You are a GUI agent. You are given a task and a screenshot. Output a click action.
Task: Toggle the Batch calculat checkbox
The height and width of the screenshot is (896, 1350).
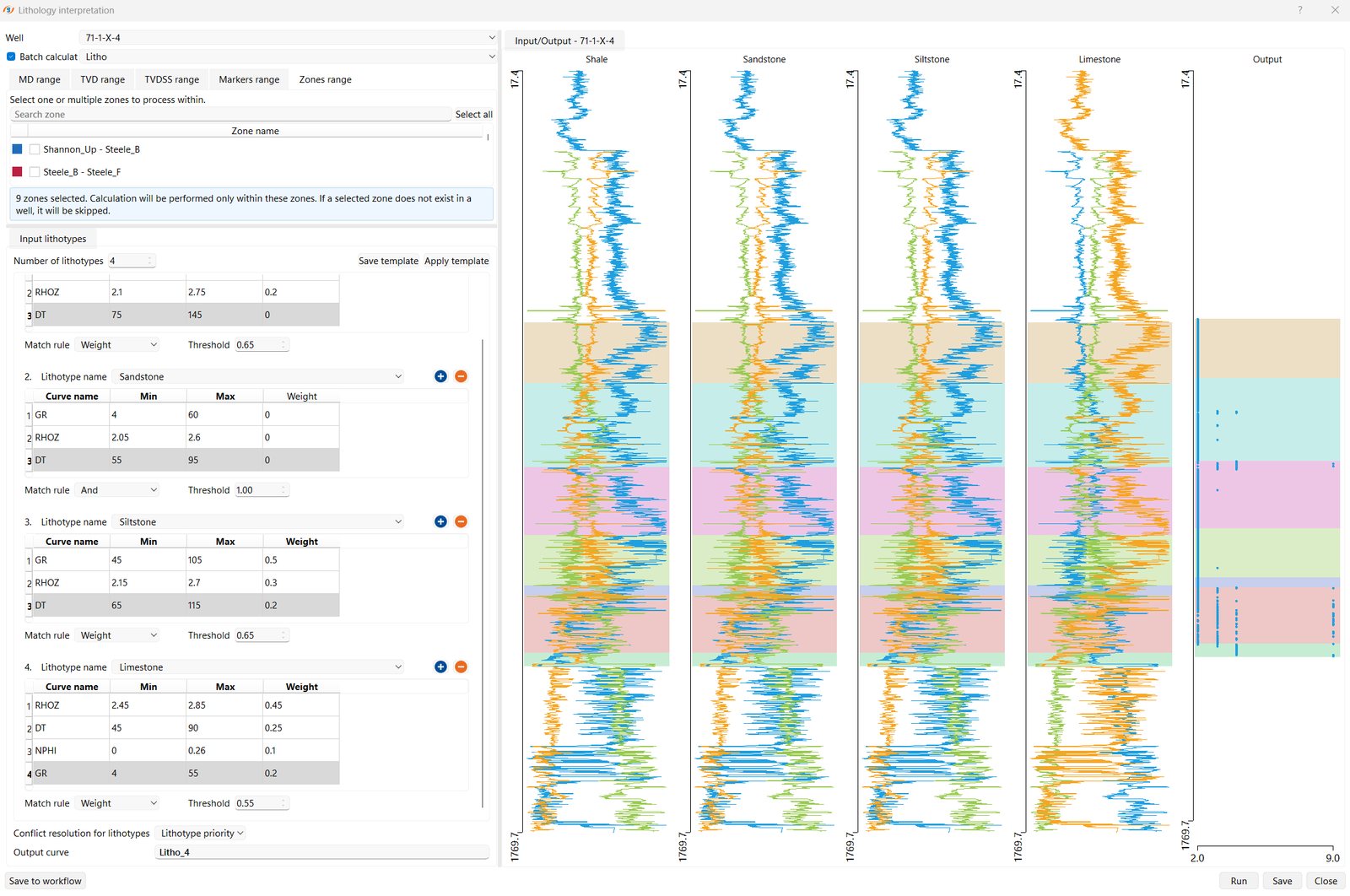coord(11,57)
